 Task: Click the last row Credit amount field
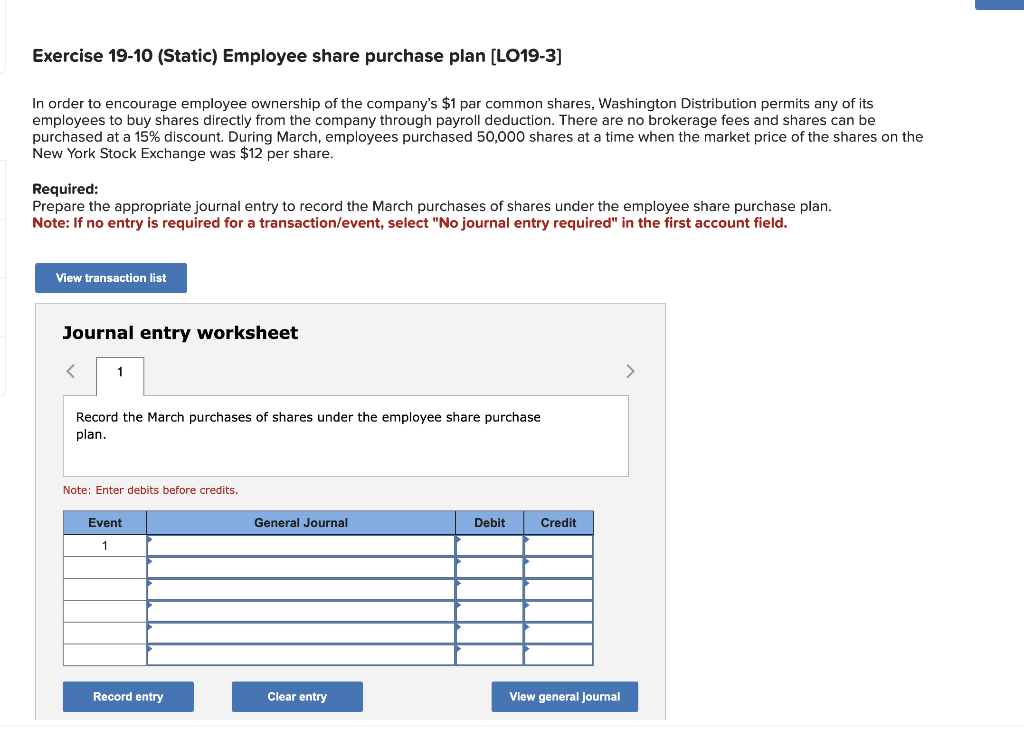click(558, 655)
